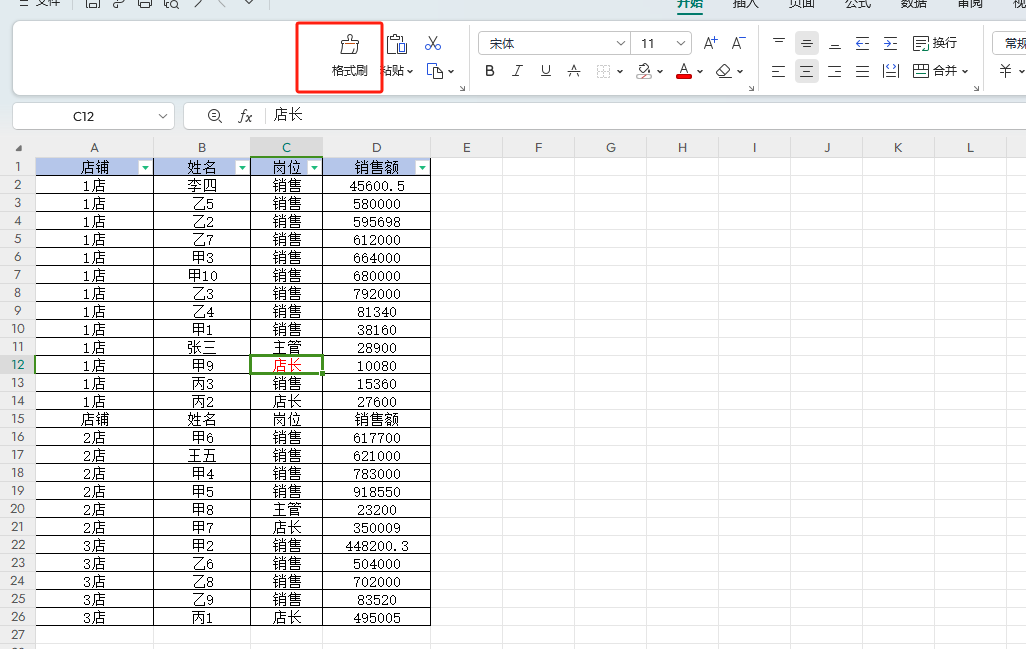The image size is (1026, 649).
Task: Open the copy options dropdown arrow
Action: click(451, 71)
